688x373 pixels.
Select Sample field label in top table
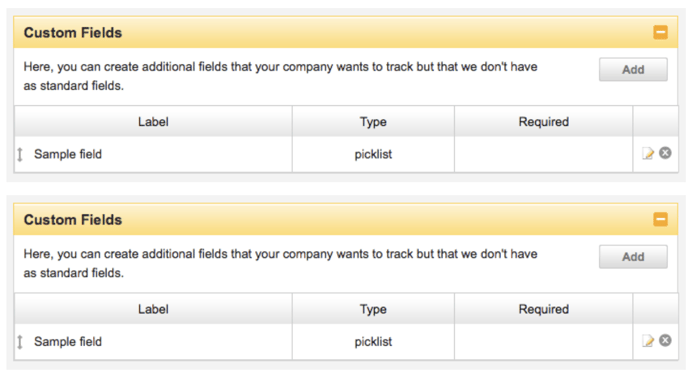pyautogui.click(x=68, y=154)
